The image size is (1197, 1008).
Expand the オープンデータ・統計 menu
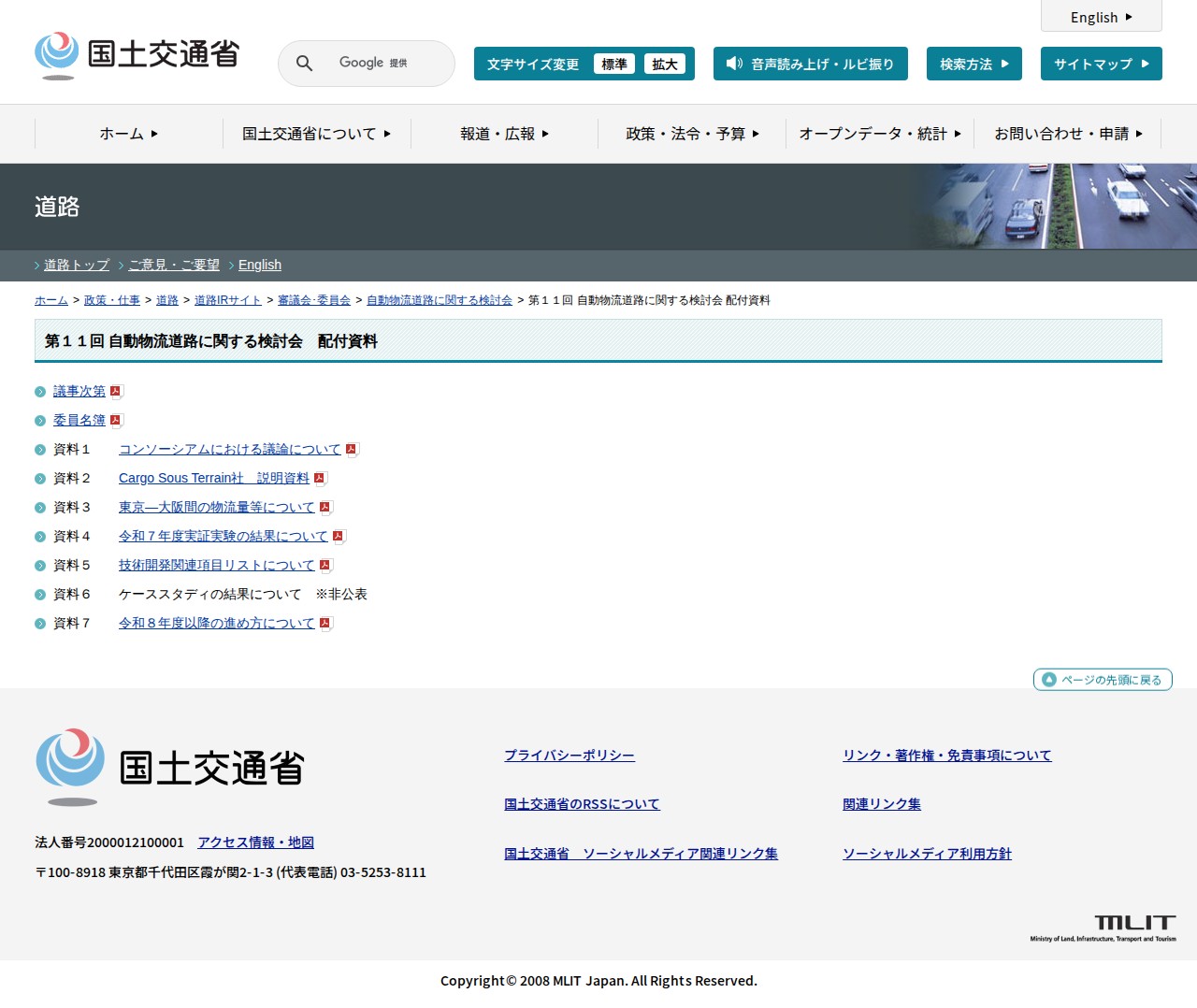[880, 134]
